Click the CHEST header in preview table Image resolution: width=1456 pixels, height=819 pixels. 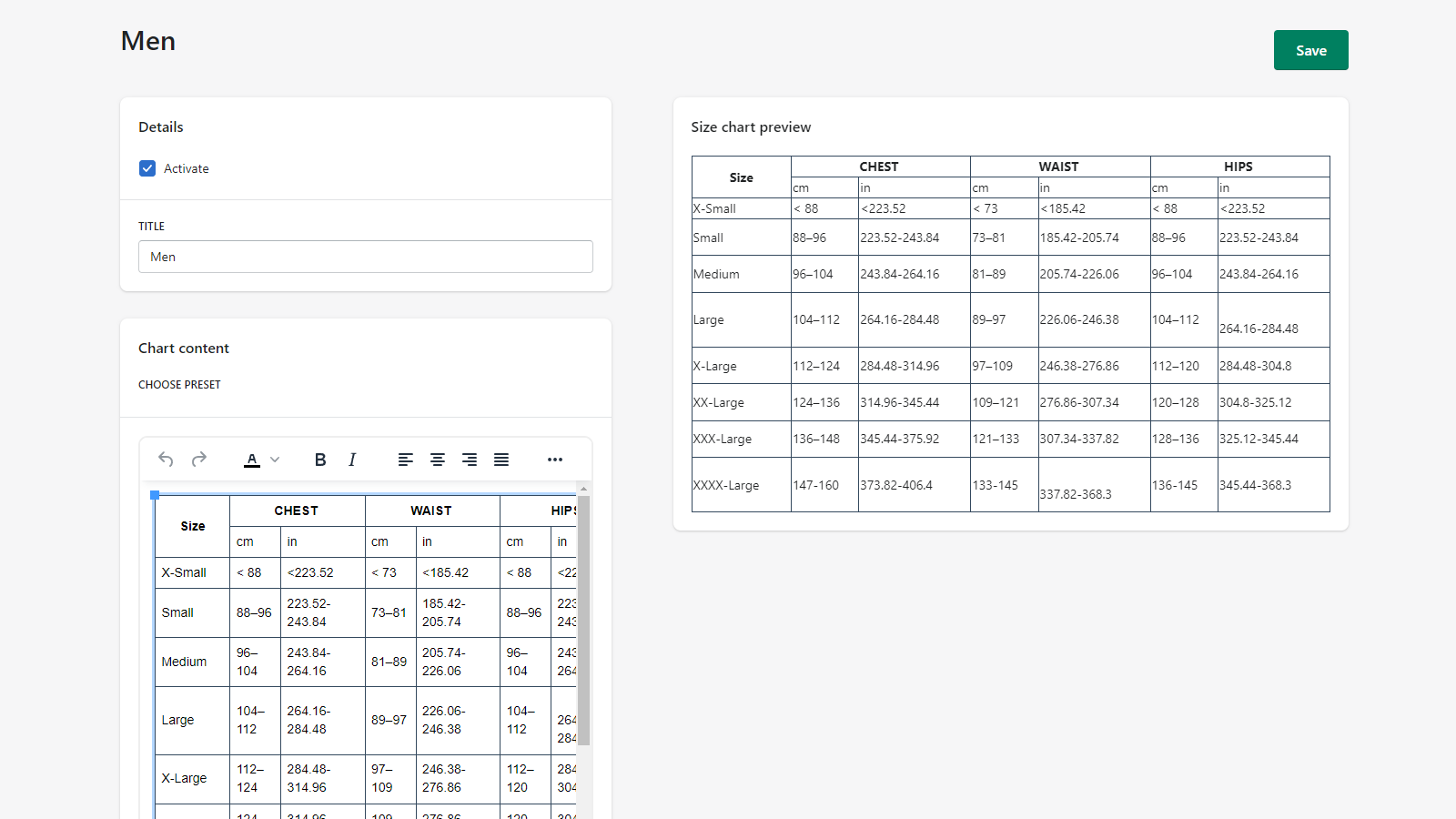click(x=879, y=167)
